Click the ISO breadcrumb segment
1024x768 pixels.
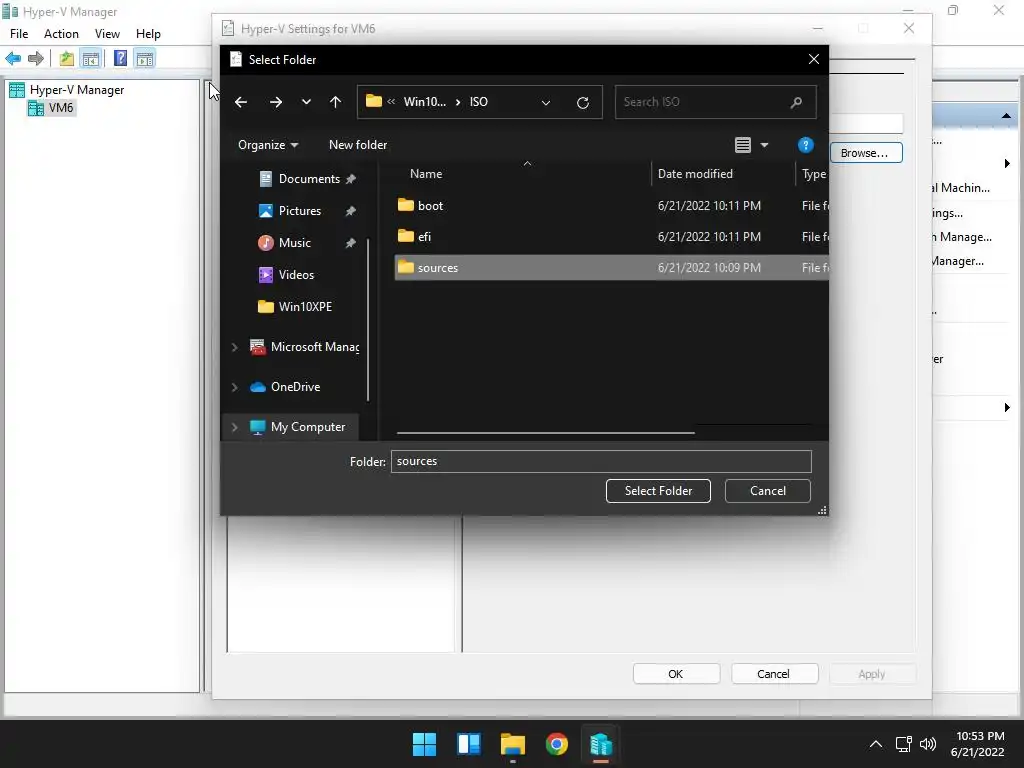tap(479, 102)
